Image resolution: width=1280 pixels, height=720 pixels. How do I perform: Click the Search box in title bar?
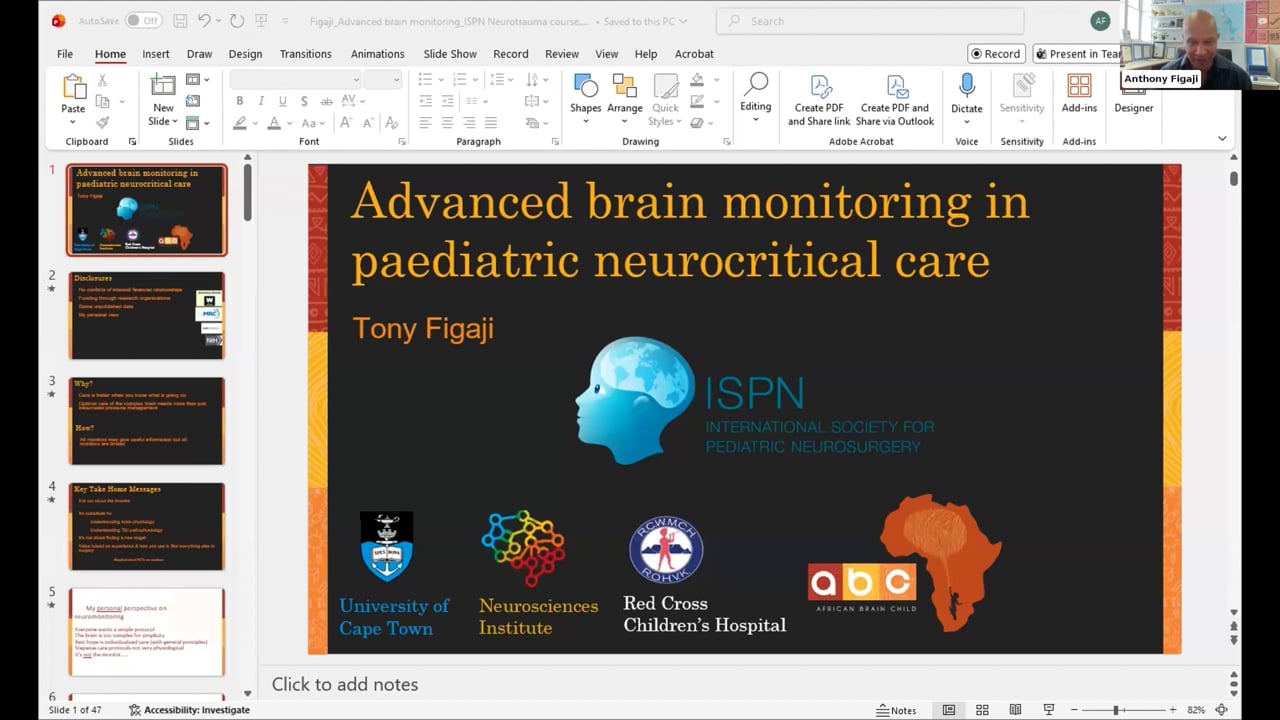870,20
